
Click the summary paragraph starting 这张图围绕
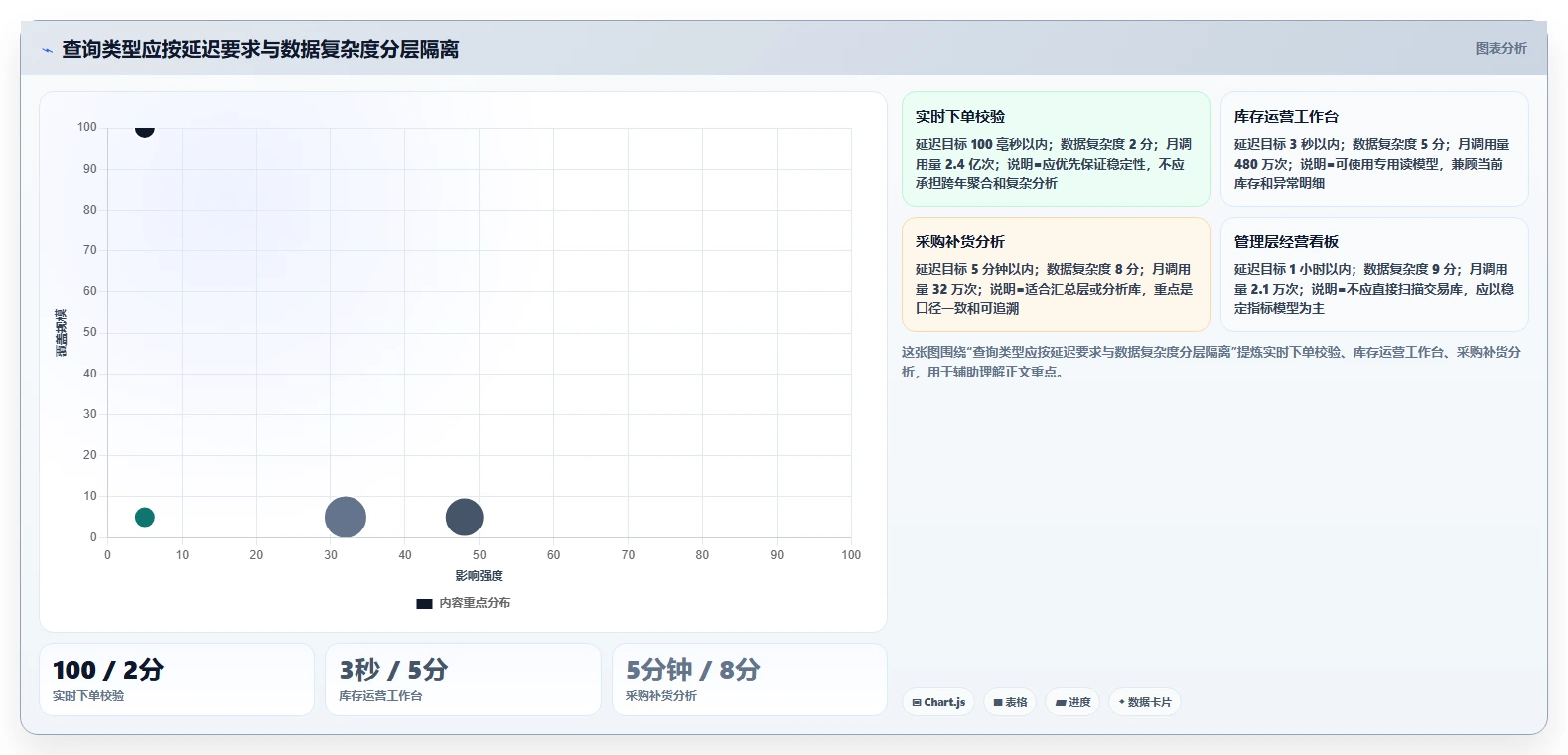click(1212, 362)
